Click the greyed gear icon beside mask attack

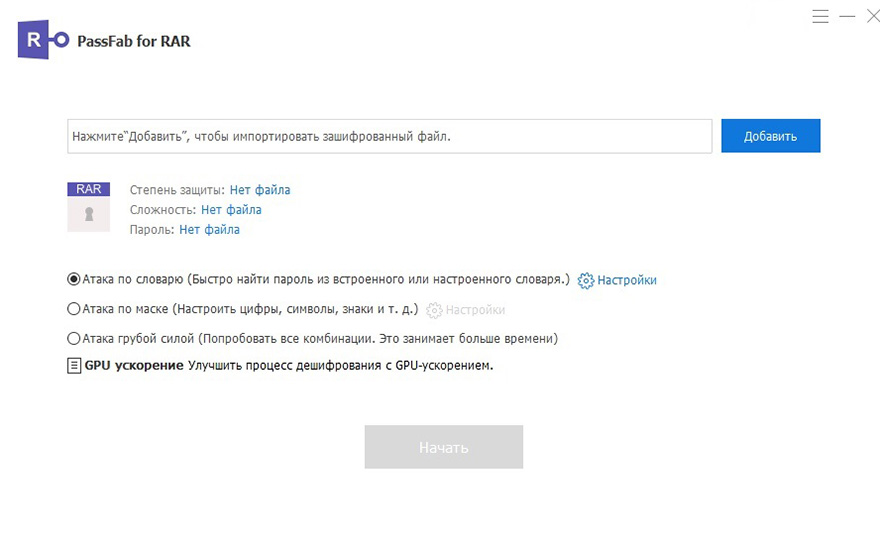(434, 310)
